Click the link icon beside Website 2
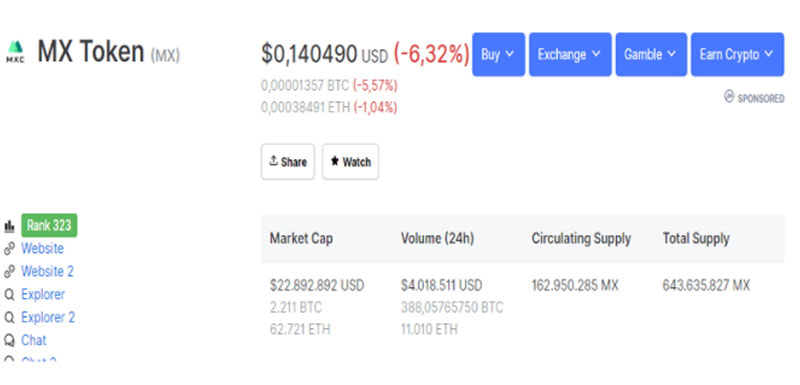Image resolution: width=800 pixels, height=385 pixels. [9, 272]
